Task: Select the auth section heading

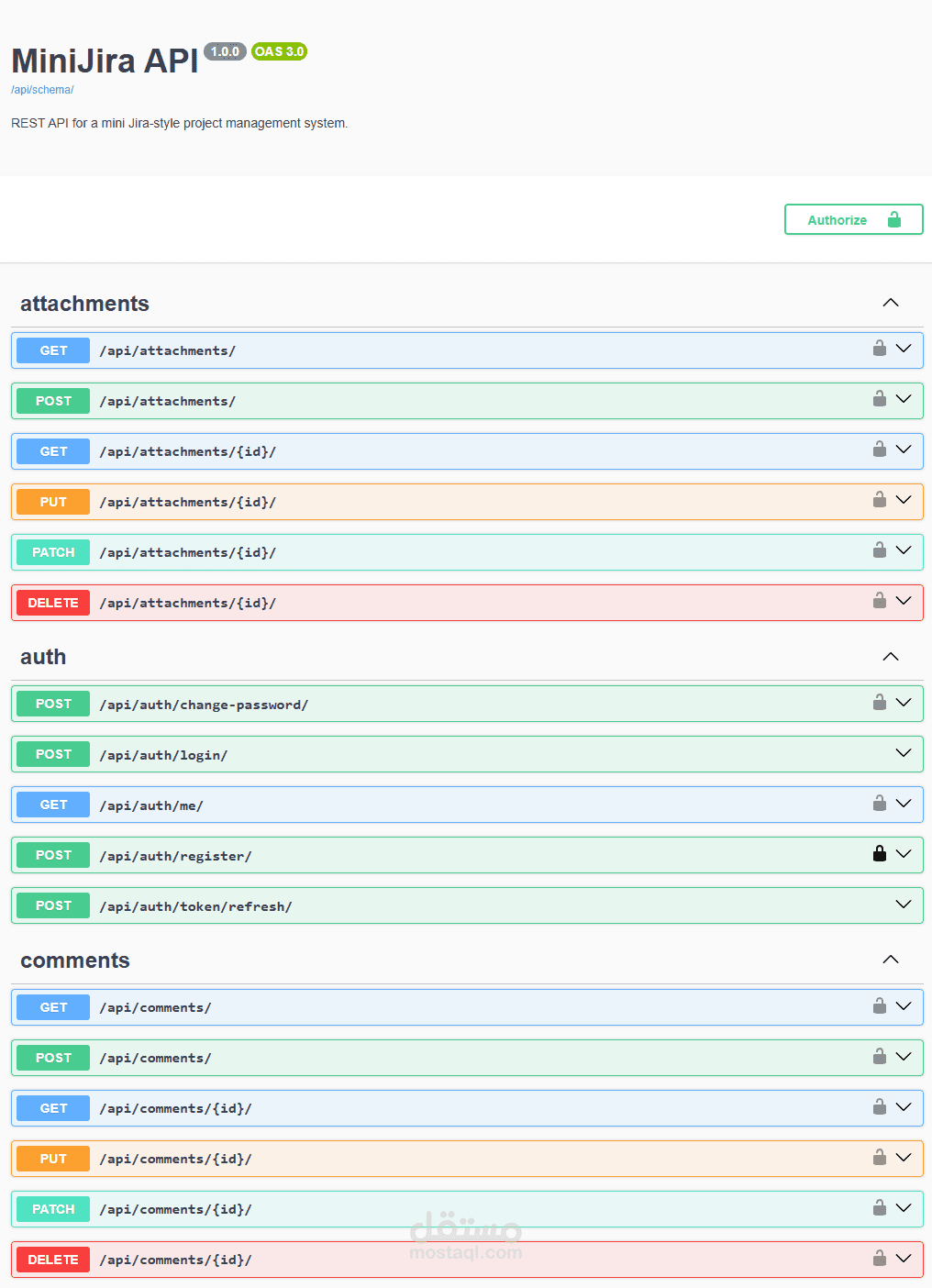Action: [x=43, y=657]
